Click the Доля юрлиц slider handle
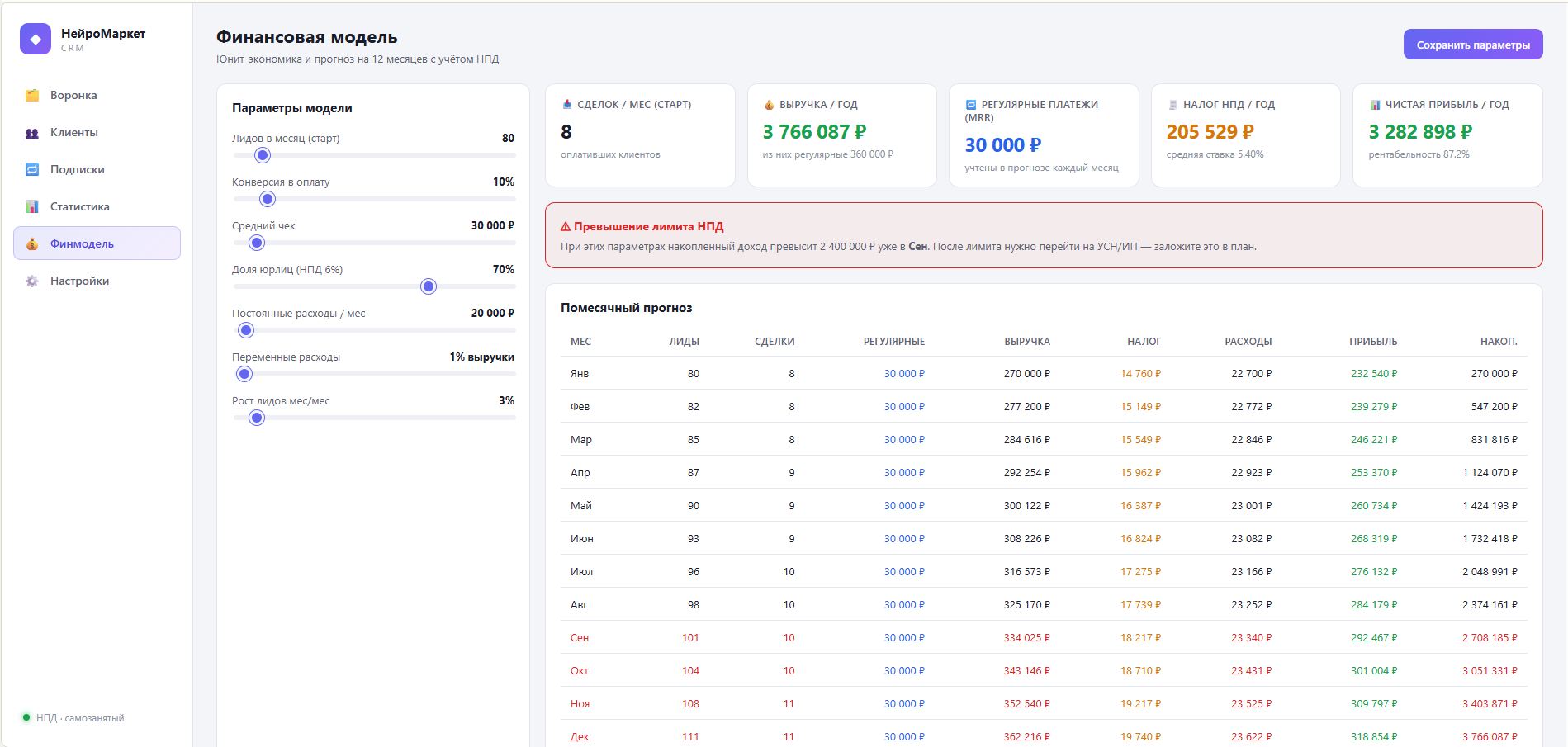 click(x=429, y=286)
